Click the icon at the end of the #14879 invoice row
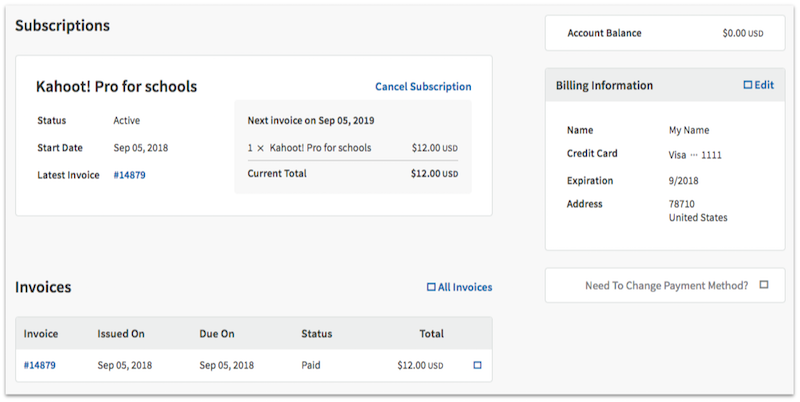The width and height of the screenshot is (800, 402). point(478,365)
